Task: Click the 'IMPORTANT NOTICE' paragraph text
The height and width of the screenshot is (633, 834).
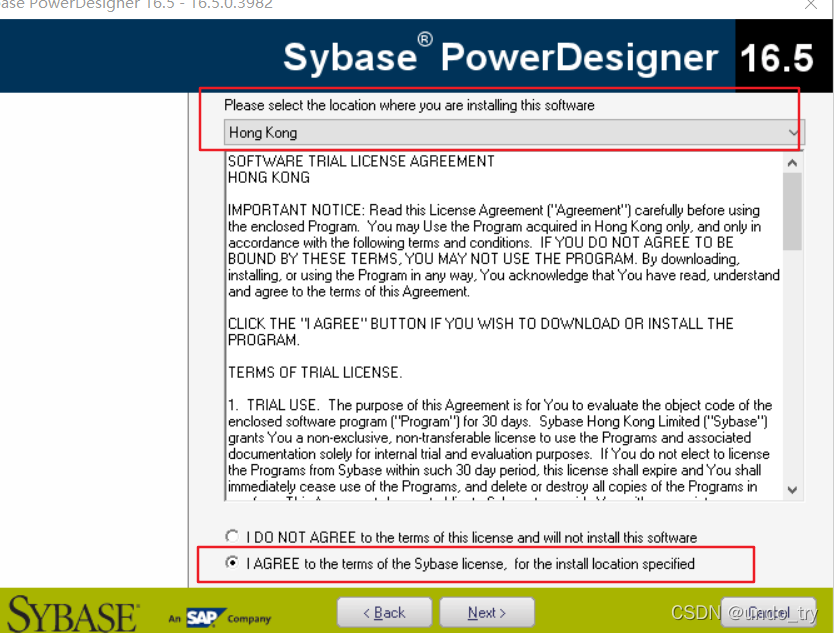Action: point(504,251)
